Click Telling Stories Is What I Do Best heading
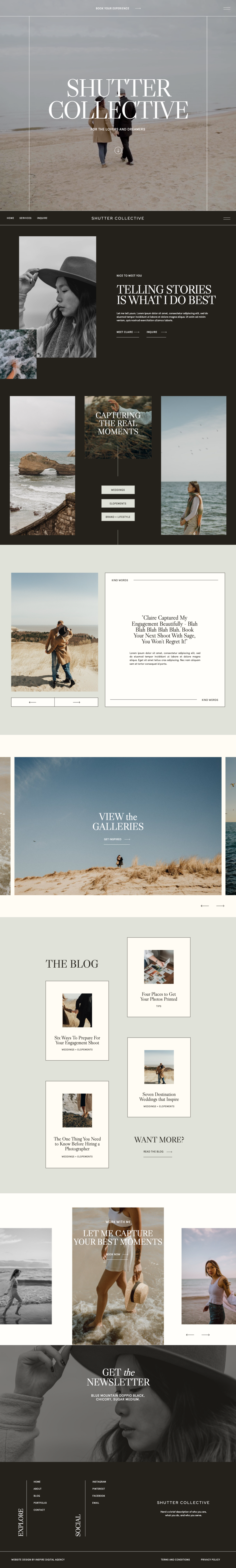236x1568 pixels. [166, 295]
